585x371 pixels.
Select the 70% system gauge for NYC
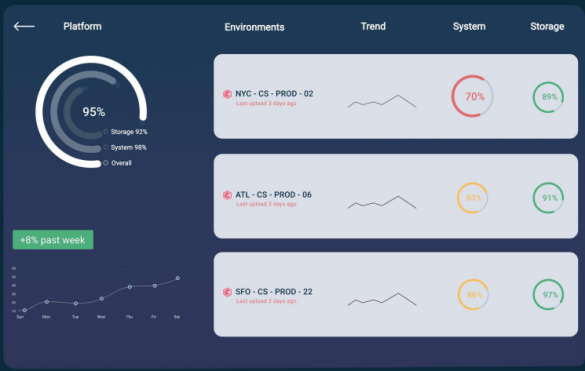coord(472,96)
